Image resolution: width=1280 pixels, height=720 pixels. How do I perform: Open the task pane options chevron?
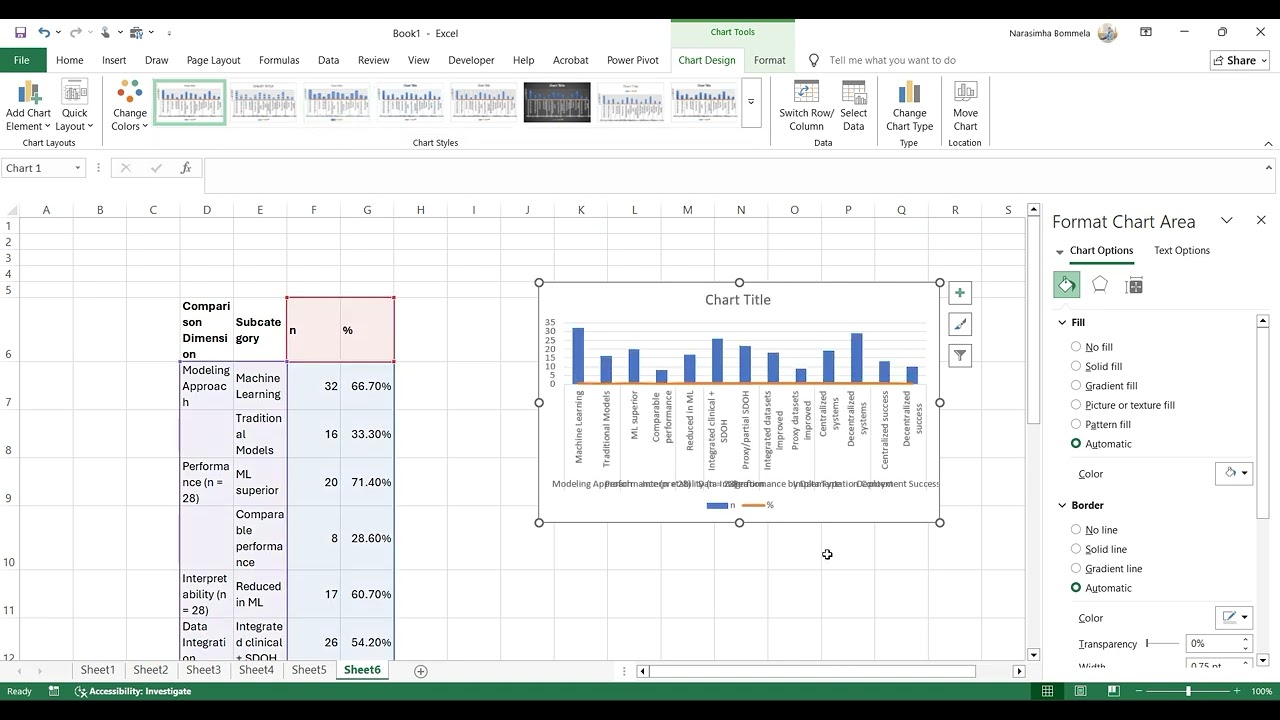[x=1227, y=220]
